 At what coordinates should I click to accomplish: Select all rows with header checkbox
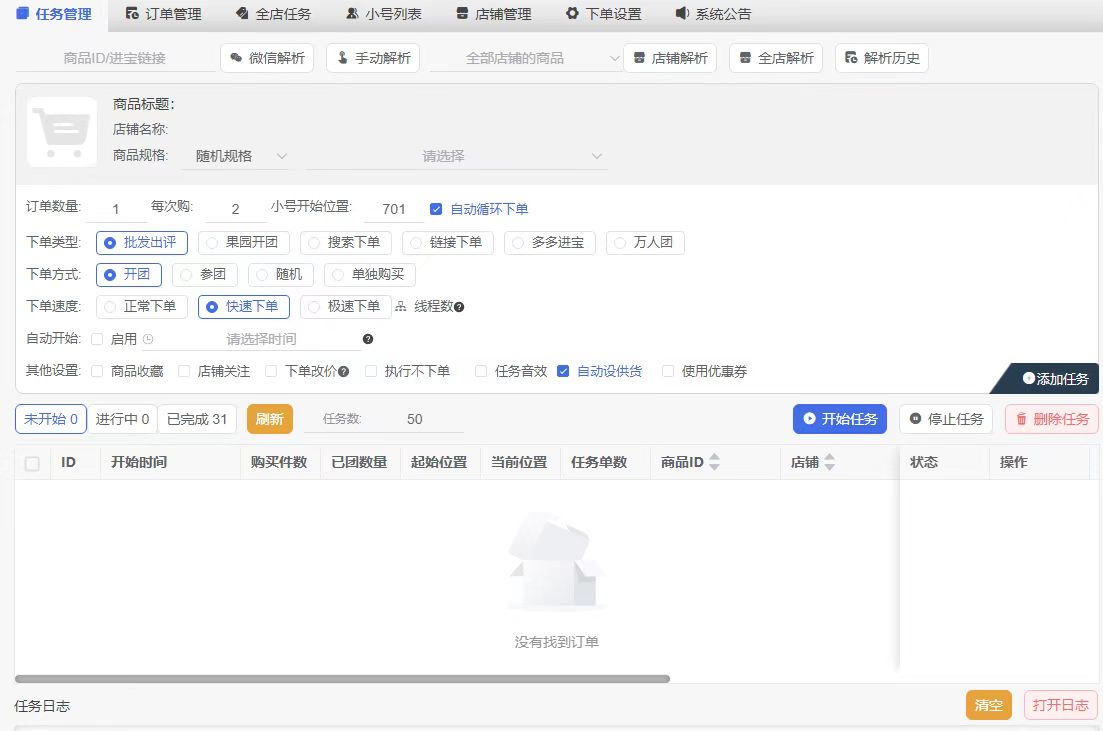pyautogui.click(x=32, y=464)
